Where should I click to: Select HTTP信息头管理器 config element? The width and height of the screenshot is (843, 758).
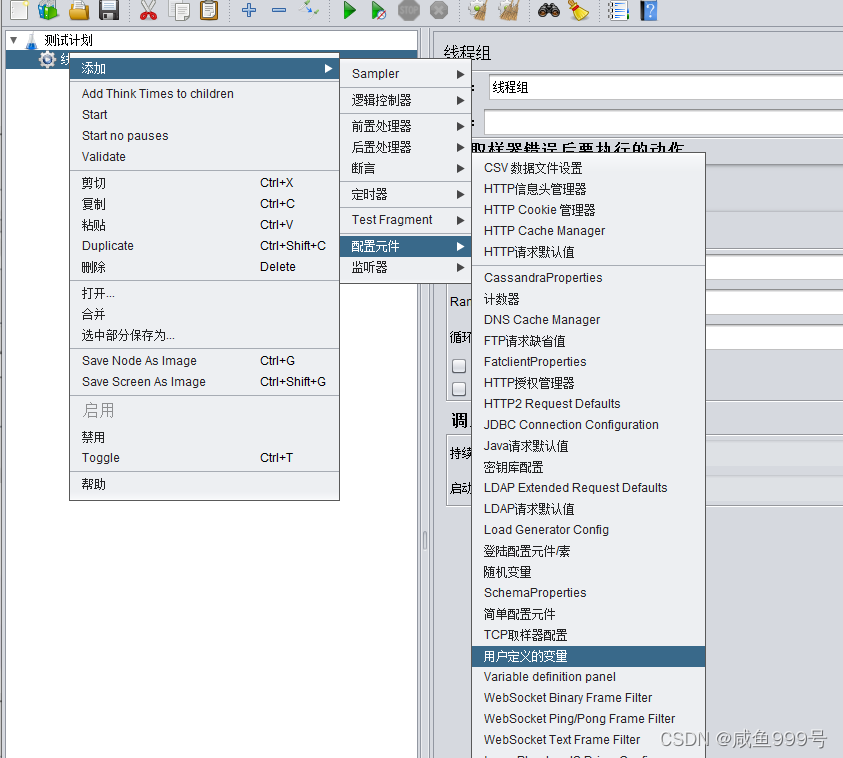588,189
